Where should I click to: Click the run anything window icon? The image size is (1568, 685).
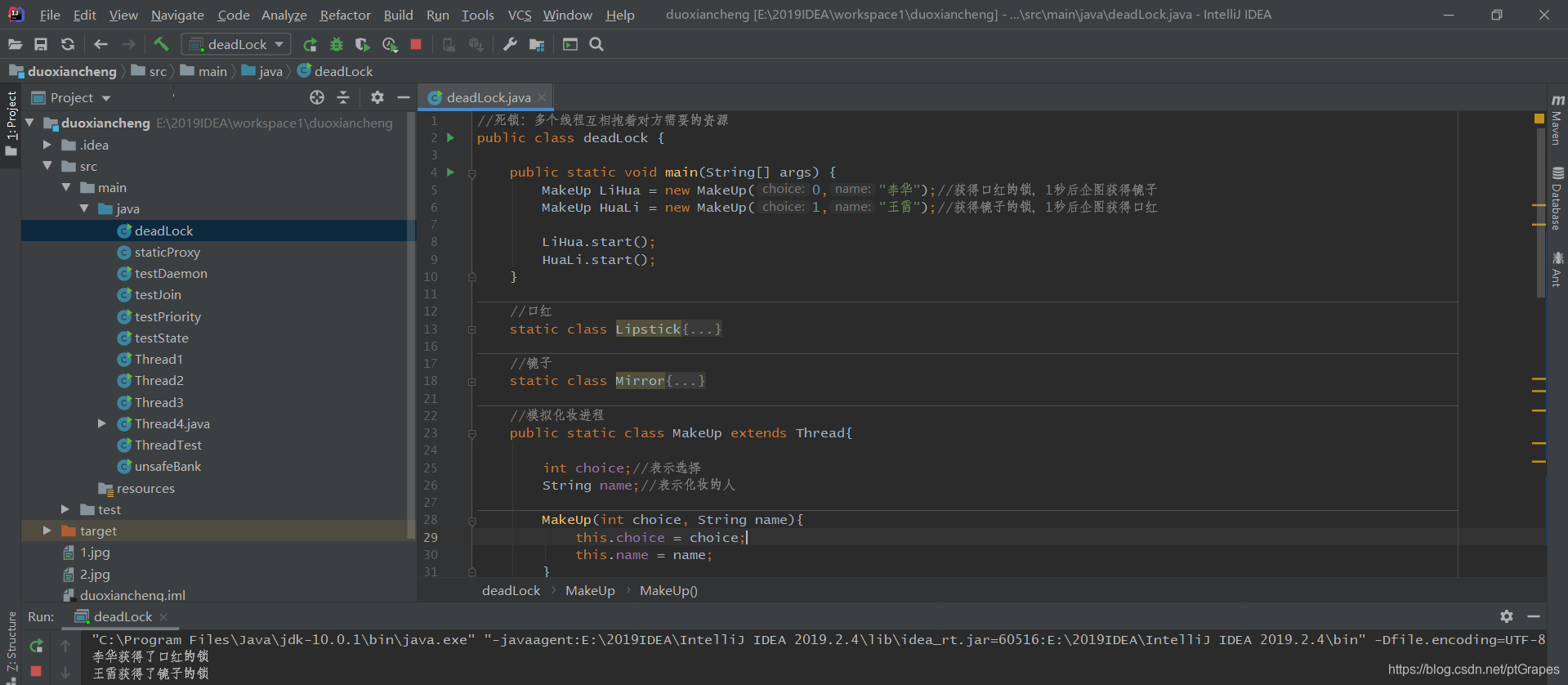(570, 44)
